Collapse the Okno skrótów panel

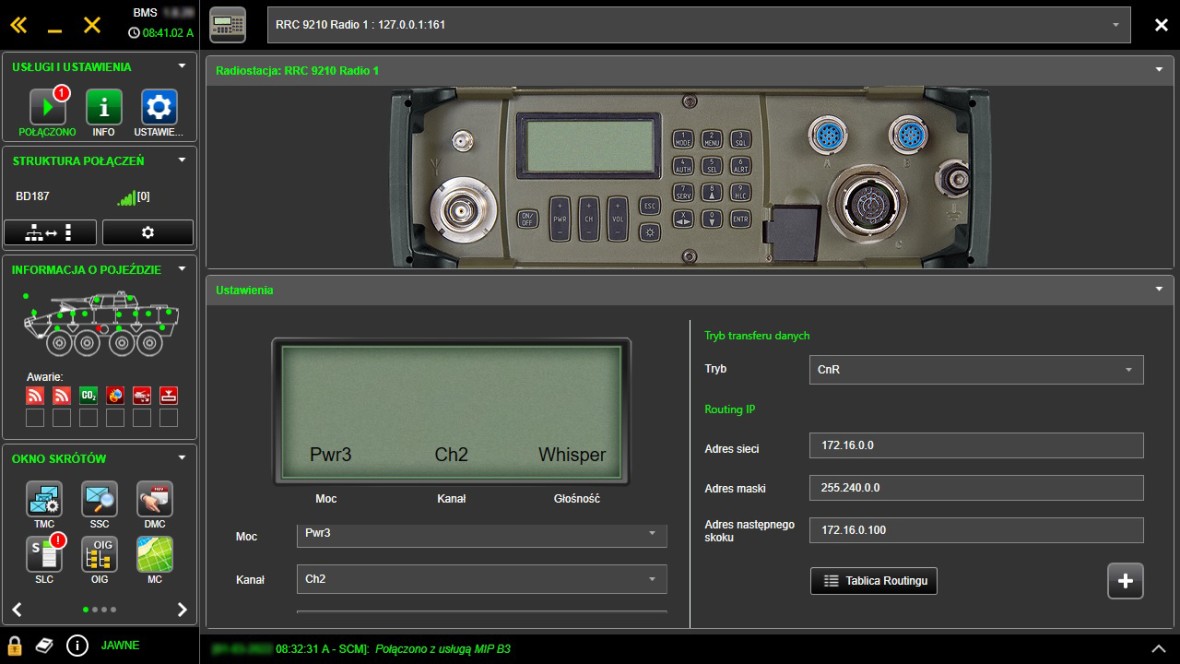click(181, 458)
